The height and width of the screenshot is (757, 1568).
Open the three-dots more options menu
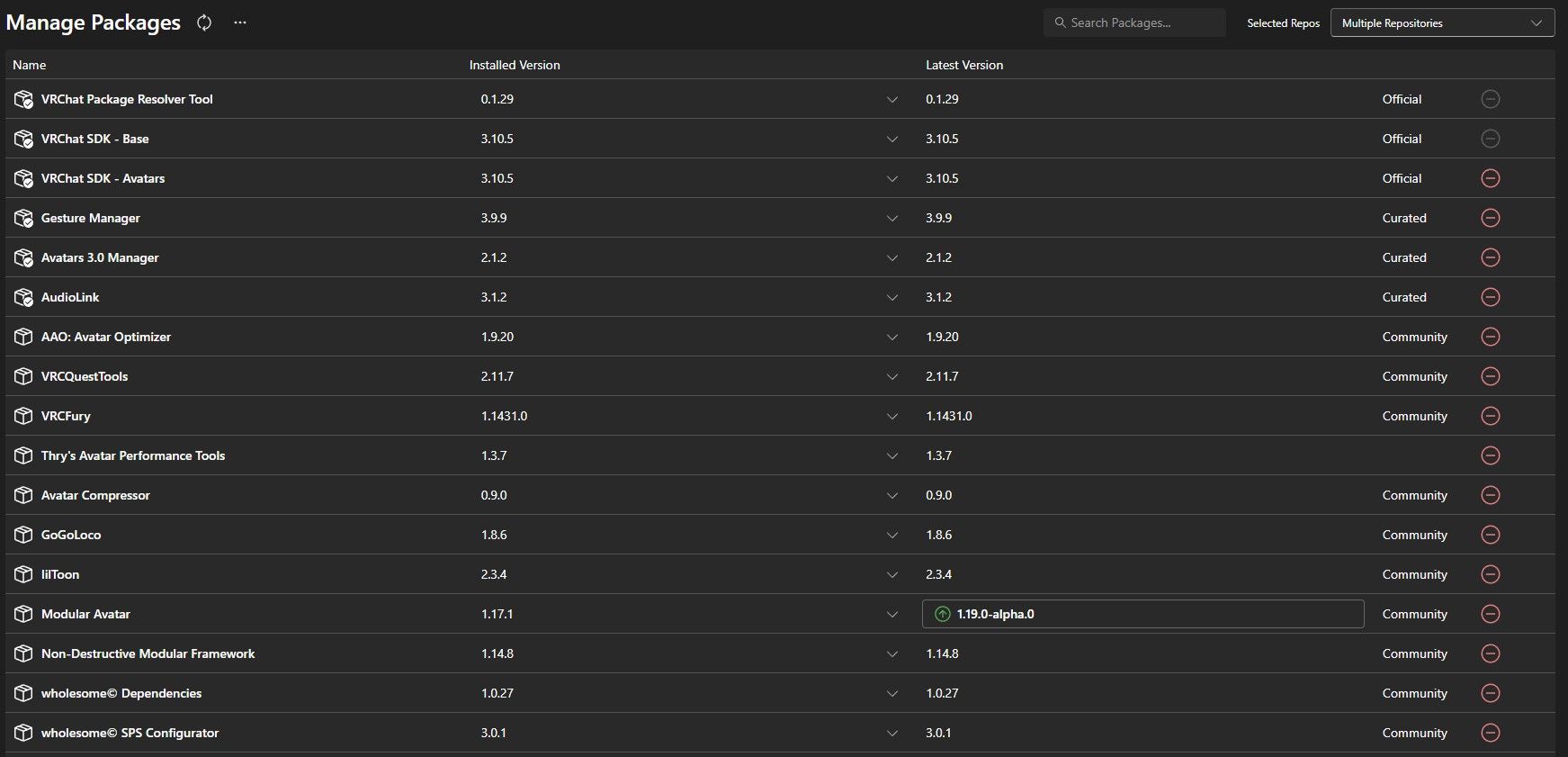point(240,23)
